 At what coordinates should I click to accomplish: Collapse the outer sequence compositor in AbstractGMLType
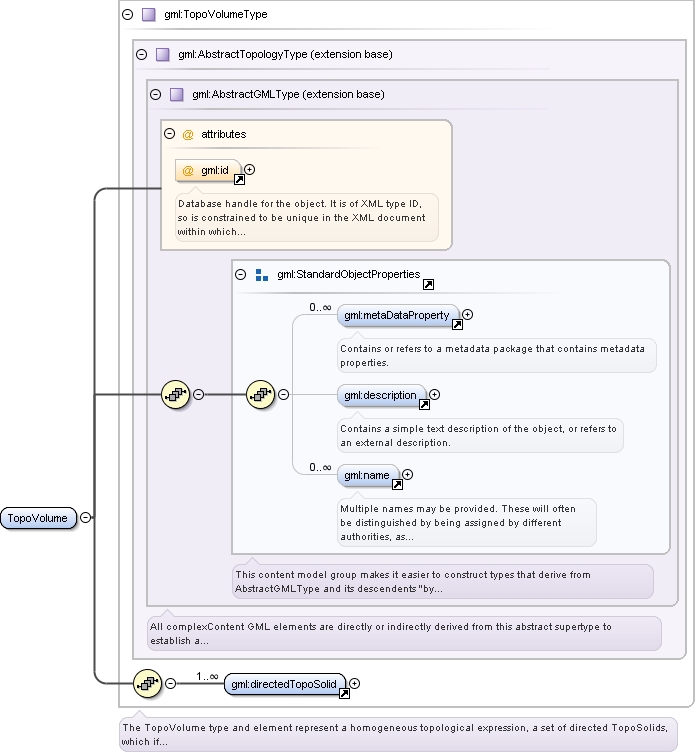point(198,394)
